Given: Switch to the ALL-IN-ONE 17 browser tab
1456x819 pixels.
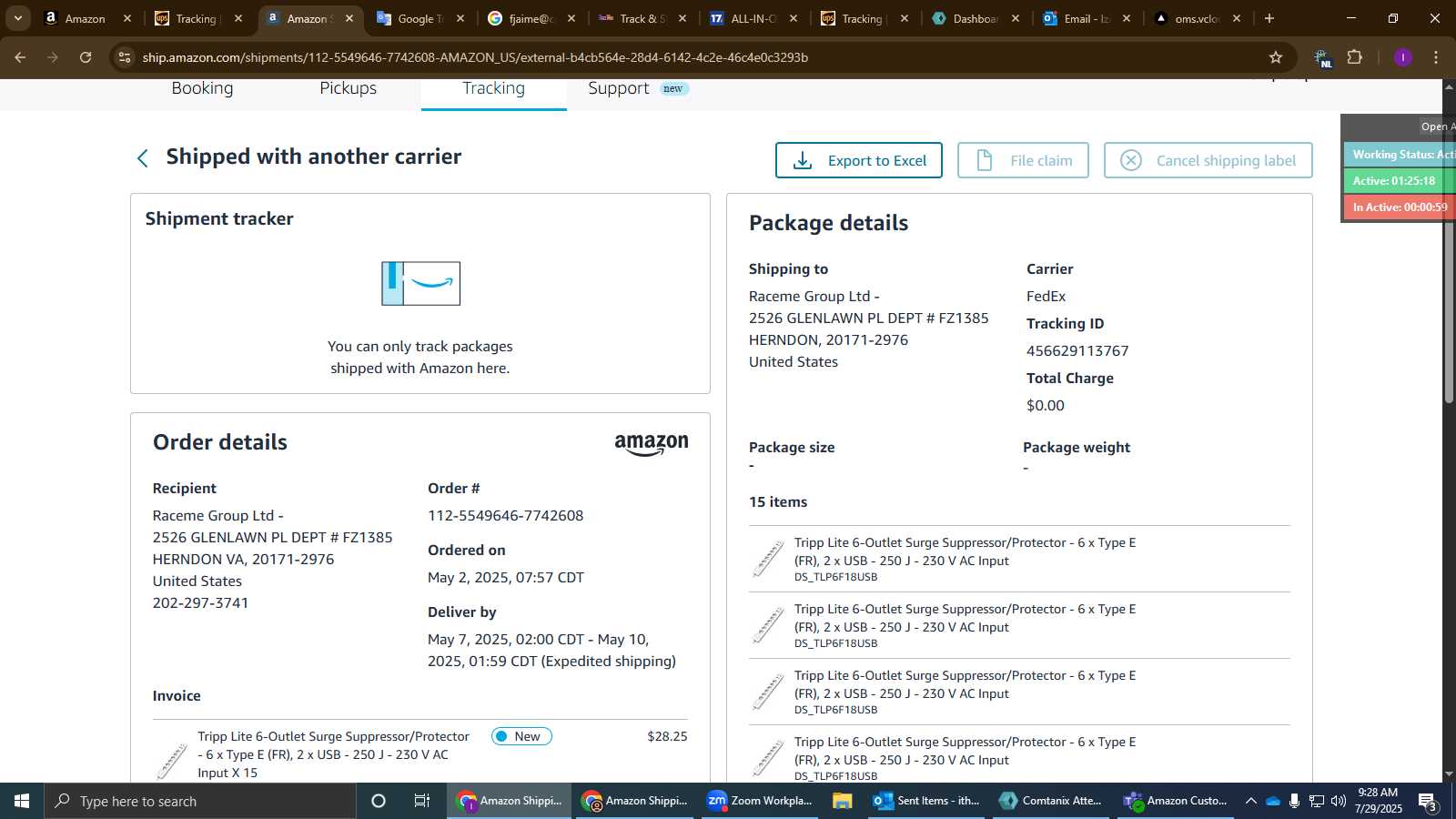Looking at the screenshot, I should (754, 18).
